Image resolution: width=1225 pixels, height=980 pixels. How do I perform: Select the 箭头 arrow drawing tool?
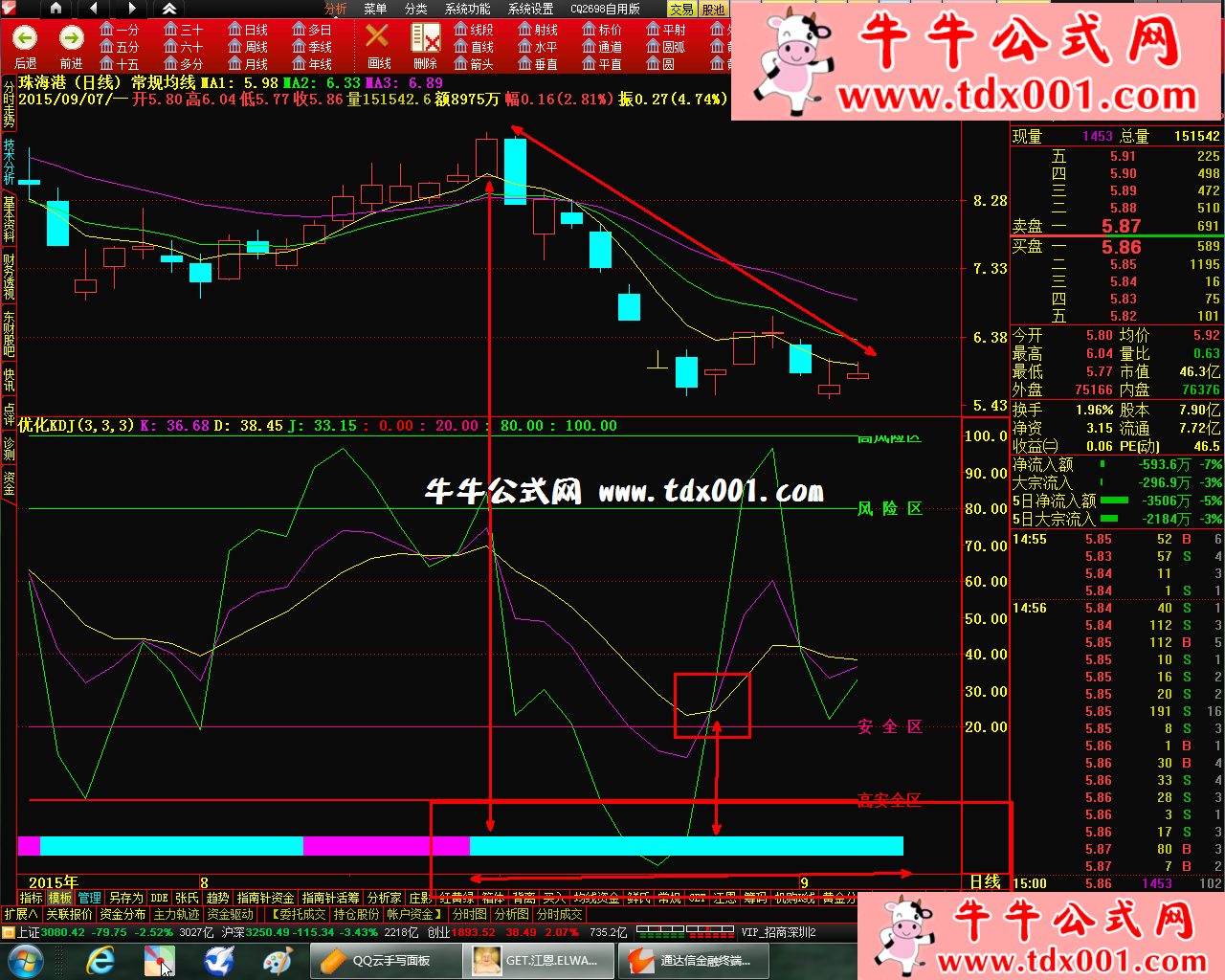[x=474, y=64]
